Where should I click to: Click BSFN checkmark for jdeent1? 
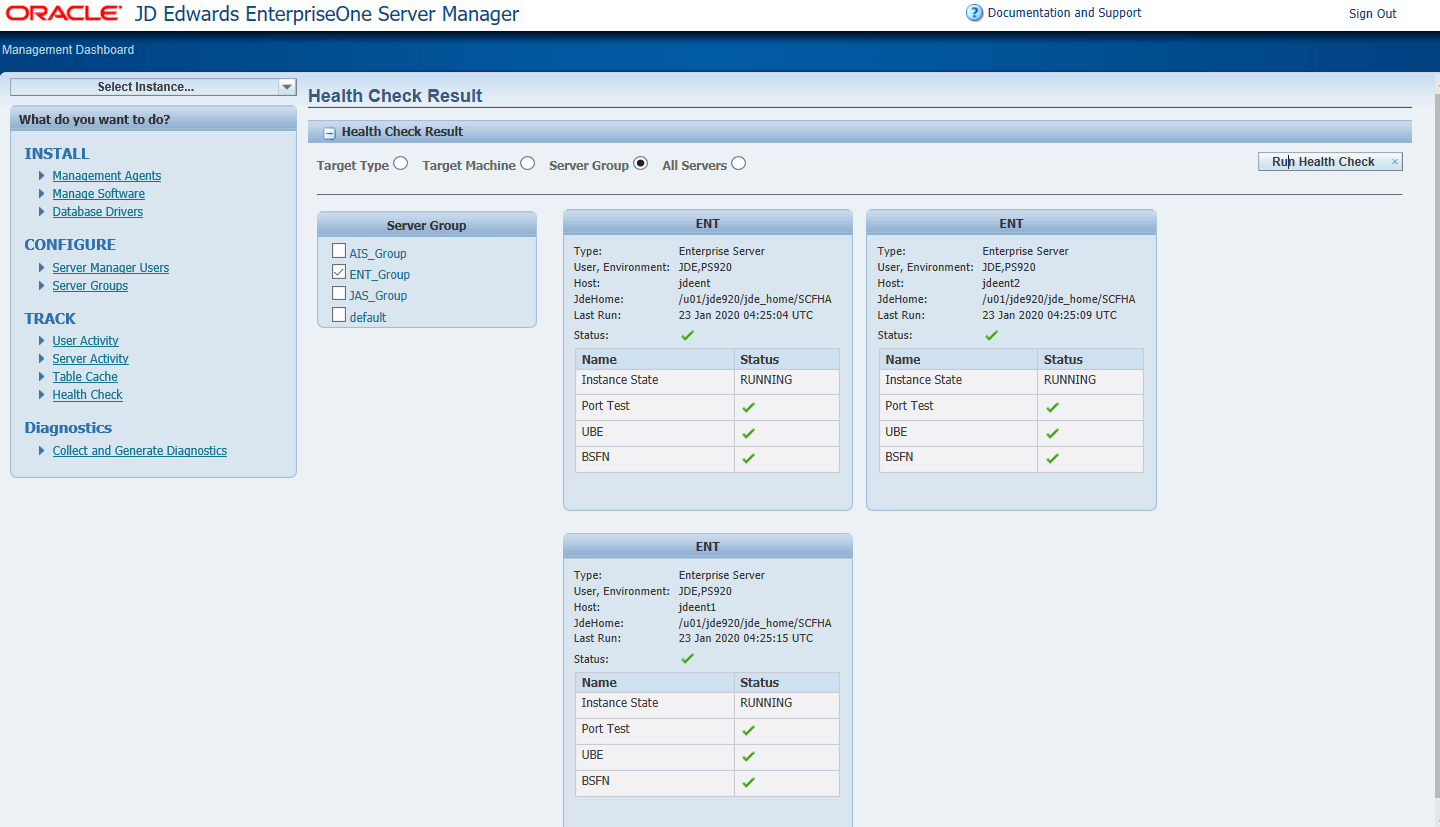[x=748, y=782]
